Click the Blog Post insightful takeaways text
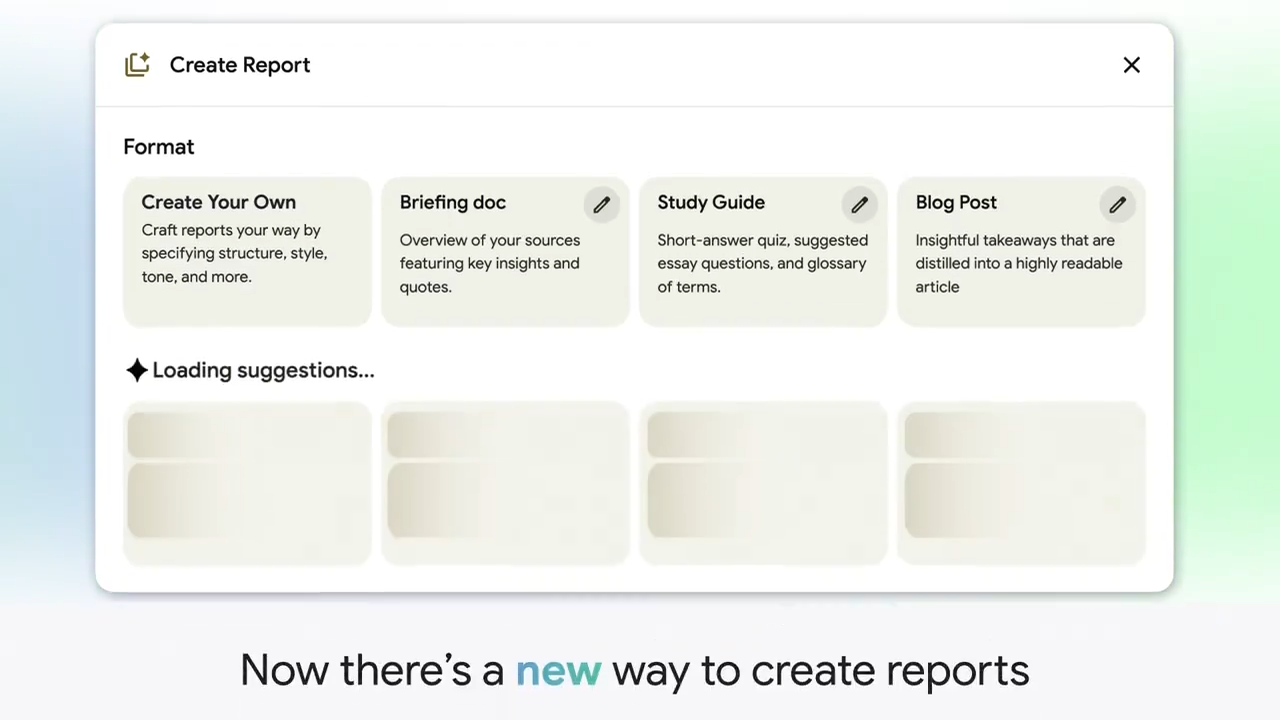The image size is (1280, 720). [1018, 263]
